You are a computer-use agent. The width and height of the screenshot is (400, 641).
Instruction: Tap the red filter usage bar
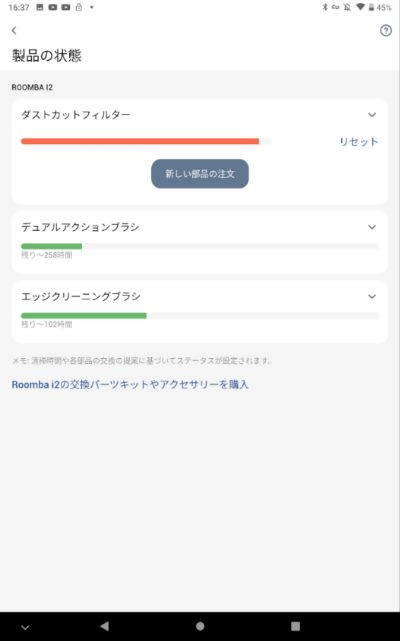(x=146, y=141)
